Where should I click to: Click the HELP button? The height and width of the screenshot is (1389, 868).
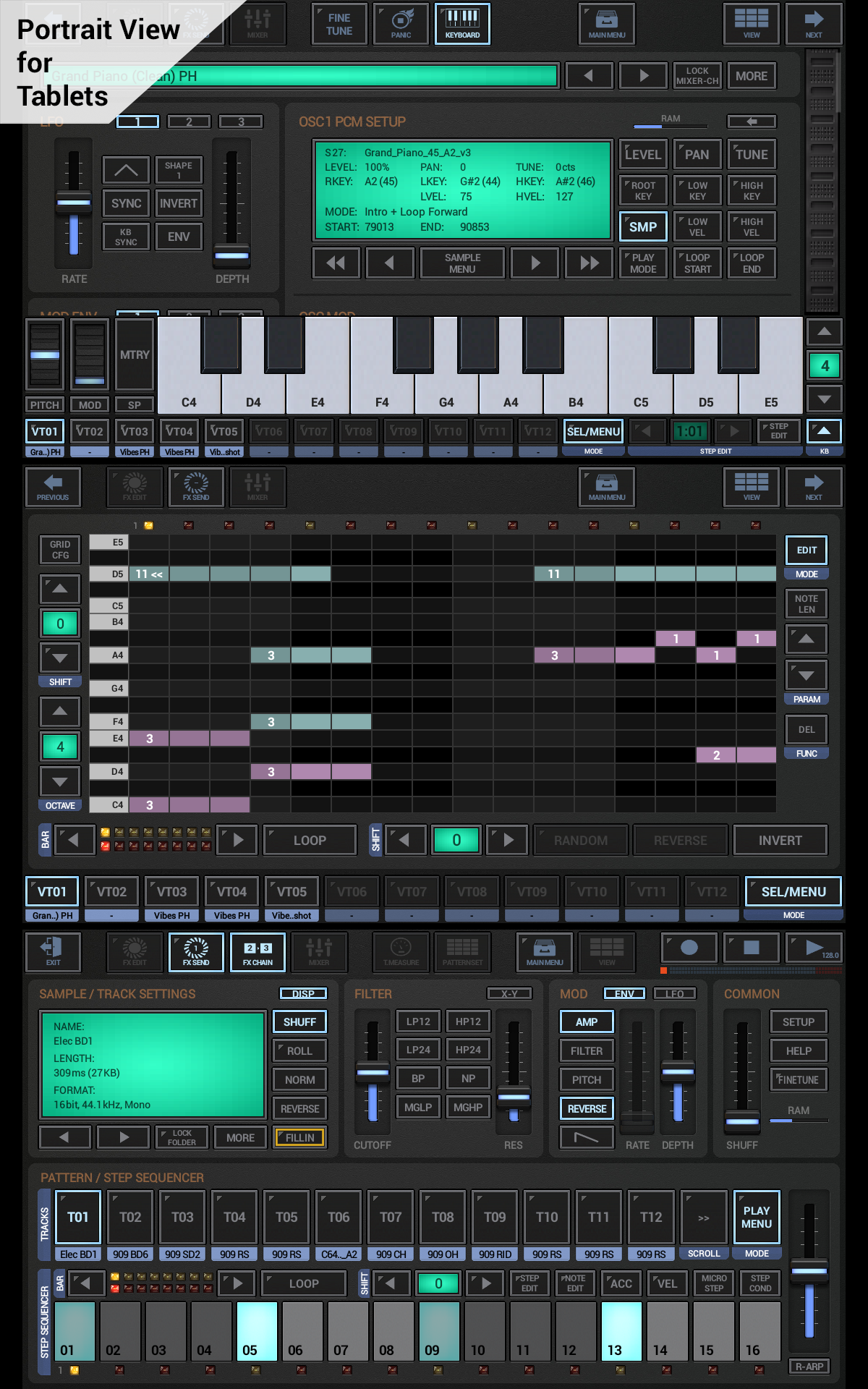tap(798, 1050)
